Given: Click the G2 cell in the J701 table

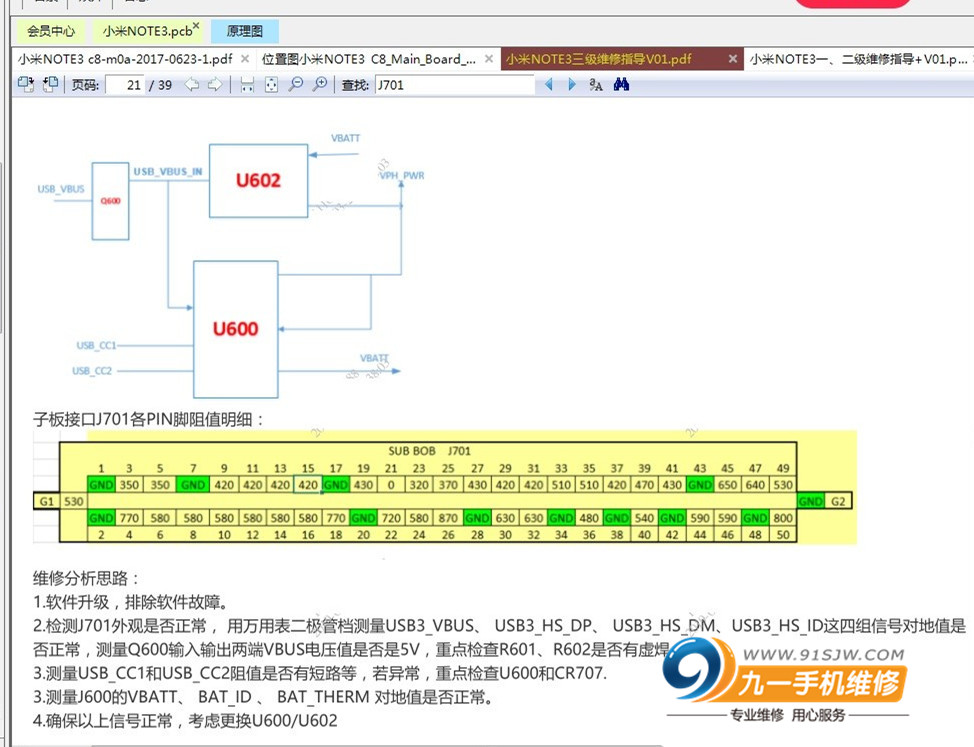Looking at the screenshot, I should [838, 501].
